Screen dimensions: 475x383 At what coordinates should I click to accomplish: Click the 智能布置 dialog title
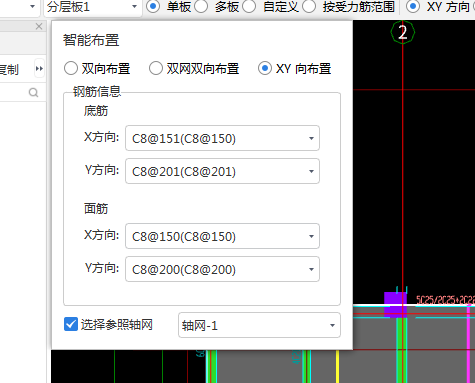pyautogui.click(x=91, y=40)
